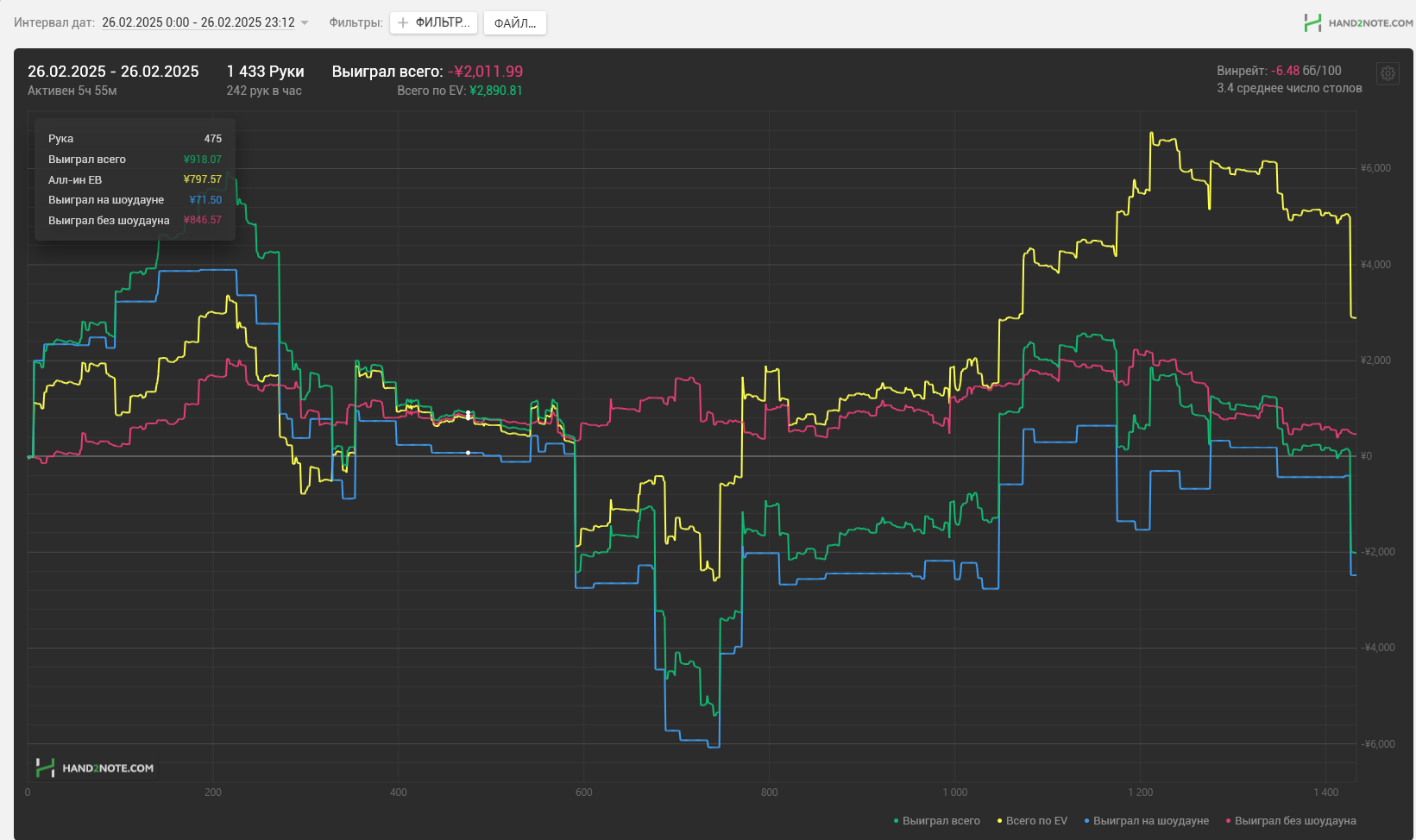Click tooltip Алл-ин EВ value ¥797.57
Image resolution: width=1416 pixels, height=840 pixels.
click(203, 179)
